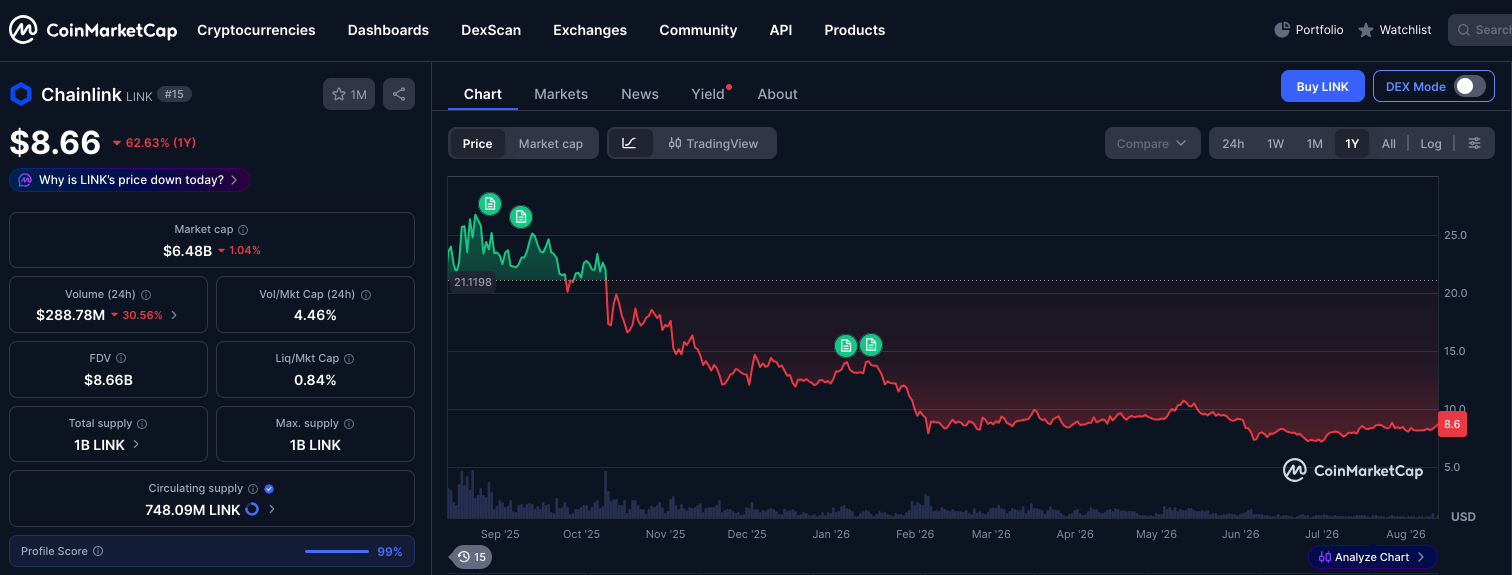
Task: Click info icon next to Volume (24h)
Action: [146, 295]
